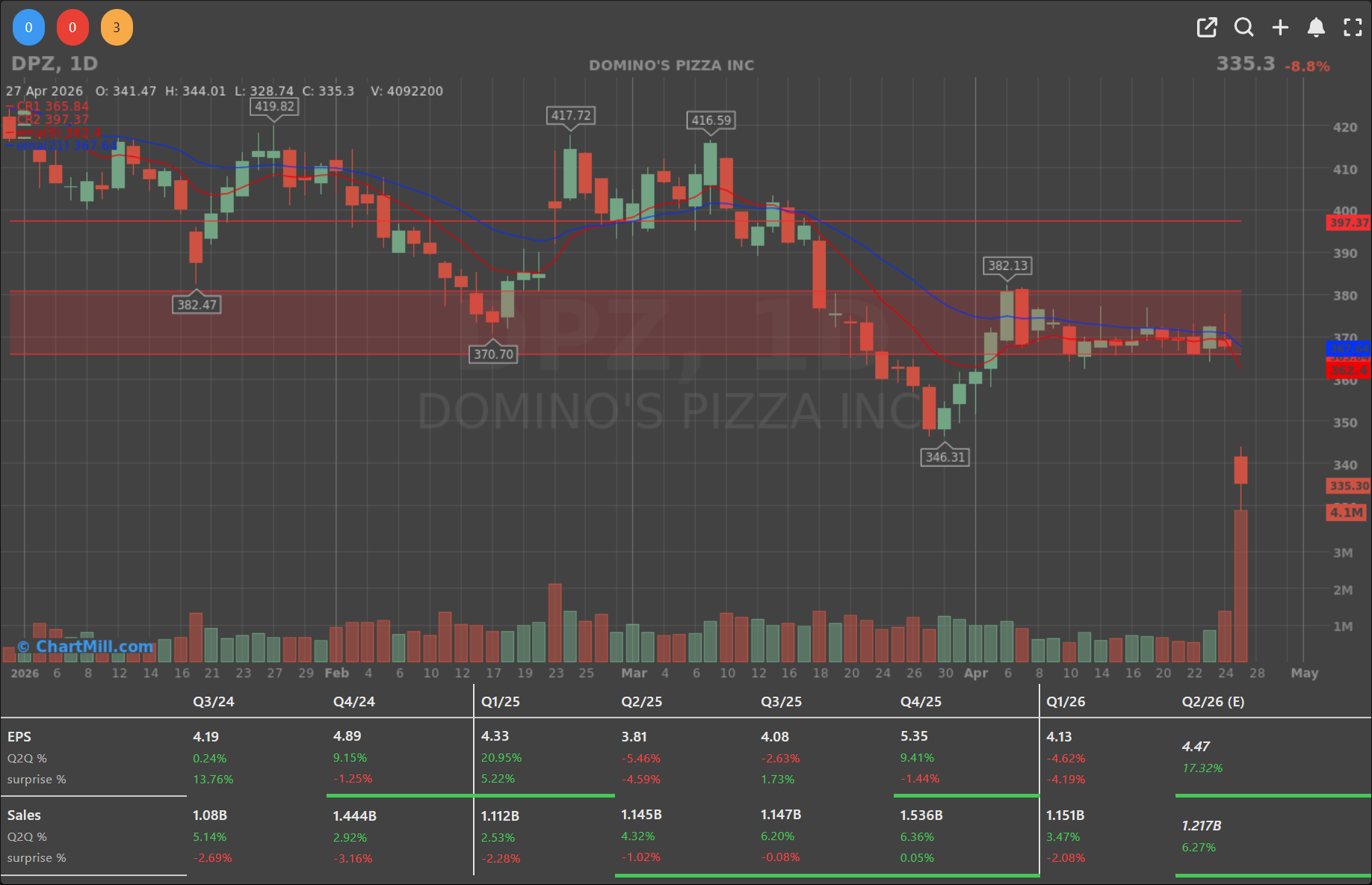The width and height of the screenshot is (1372, 885).
Task: Click the last price 335.3 in header
Action: pyautogui.click(x=1245, y=64)
